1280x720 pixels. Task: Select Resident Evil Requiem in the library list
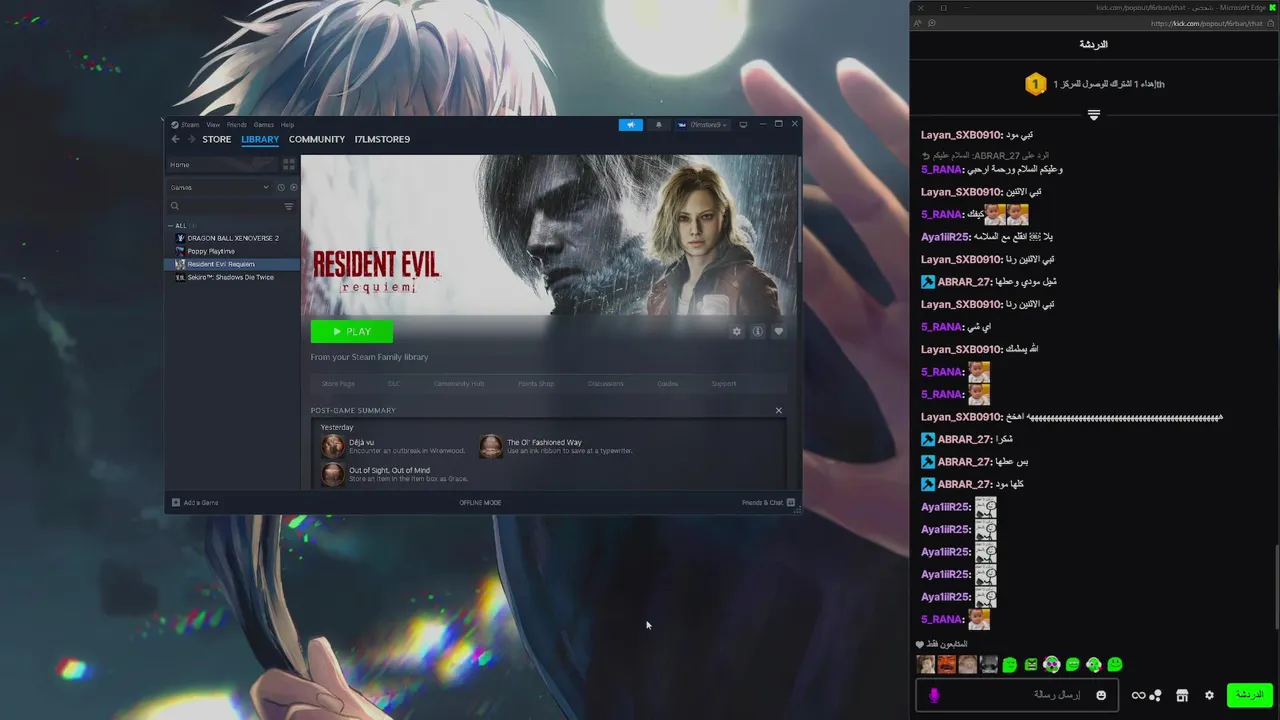[x=233, y=264]
